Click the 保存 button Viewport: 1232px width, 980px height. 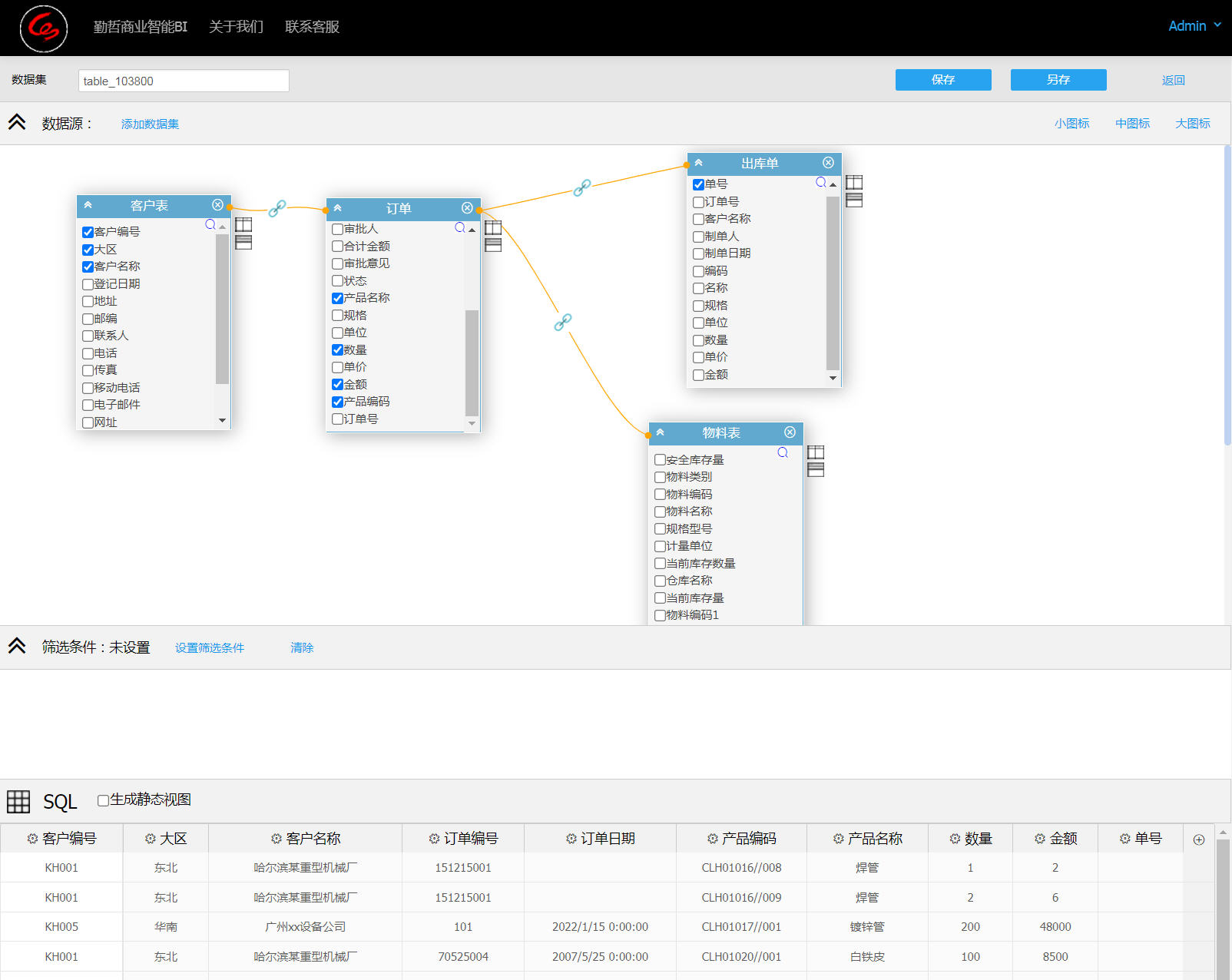[x=942, y=80]
